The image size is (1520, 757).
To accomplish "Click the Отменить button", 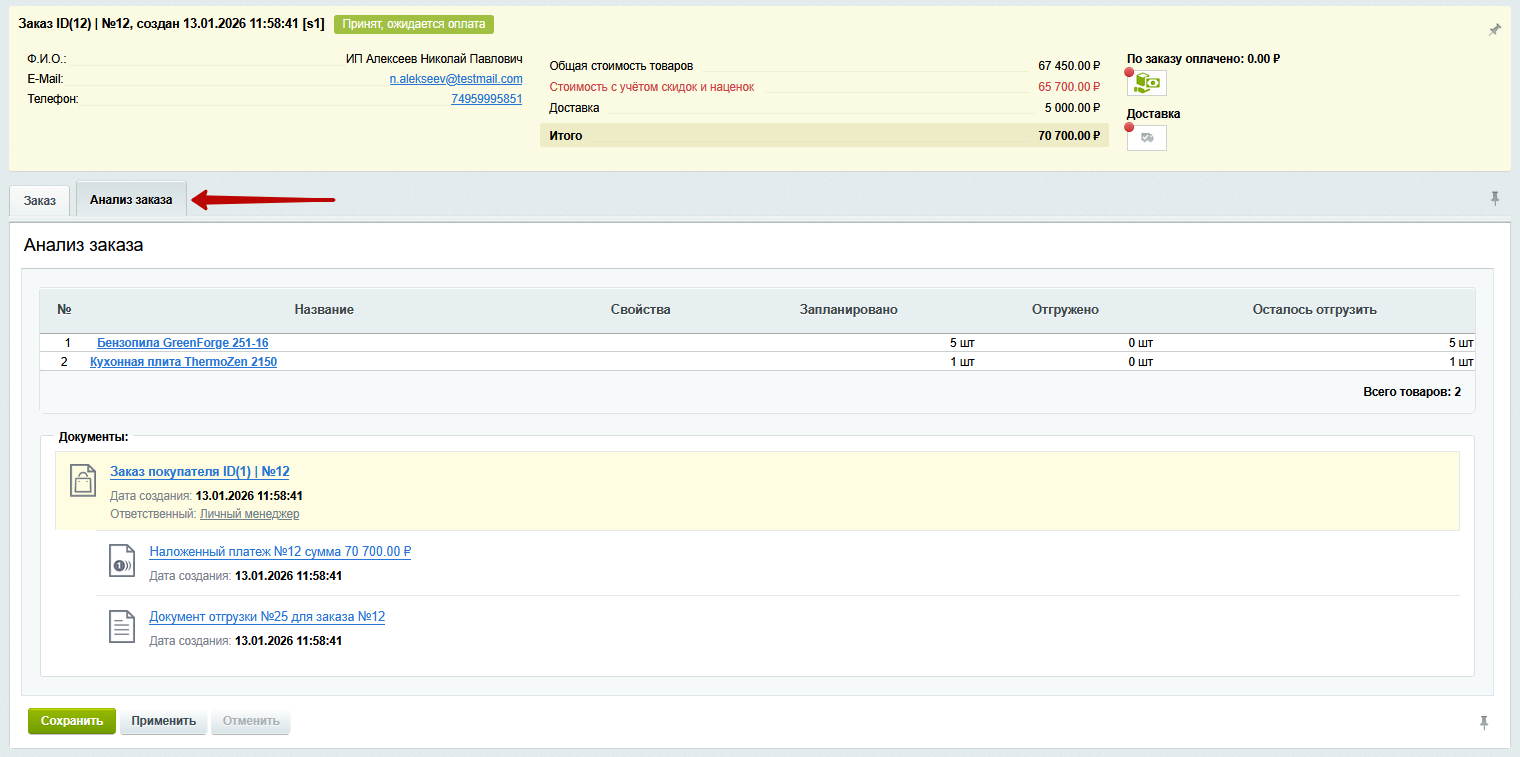I will [250, 721].
